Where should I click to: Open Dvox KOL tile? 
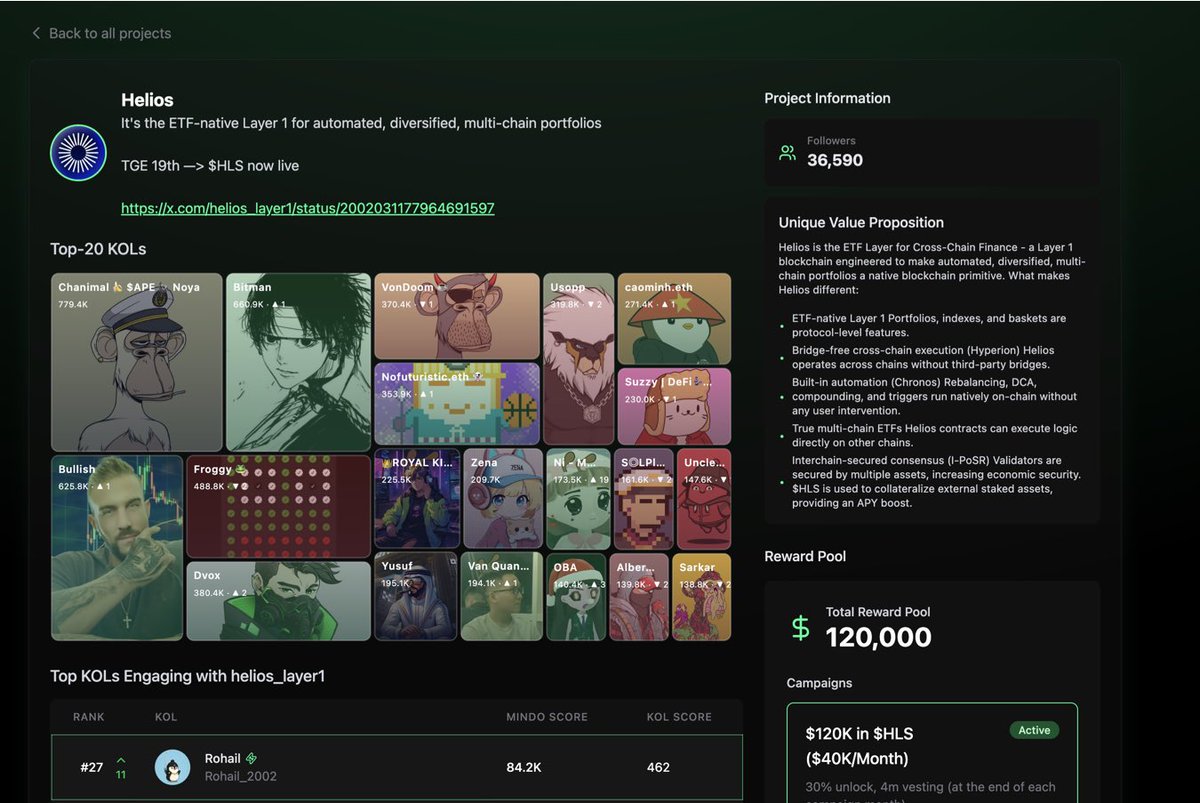tap(279, 601)
